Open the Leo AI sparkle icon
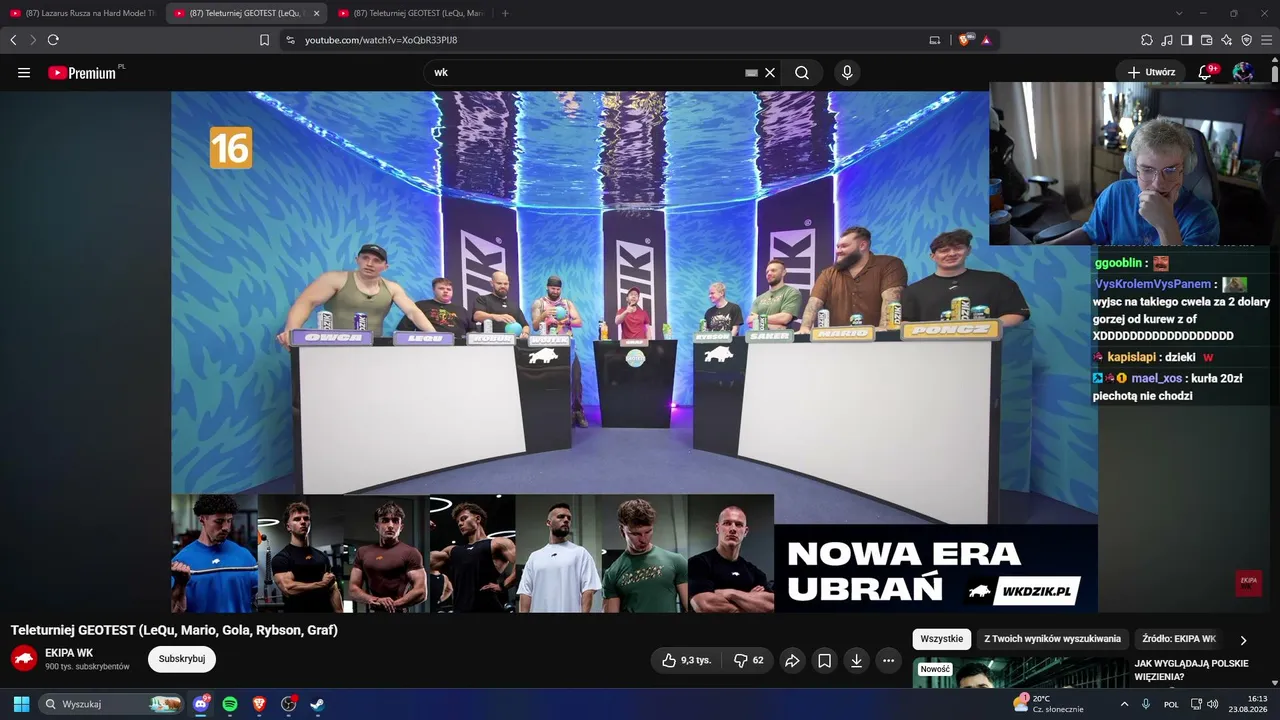The image size is (1280, 720). pyautogui.click(x=1226, y=40)
